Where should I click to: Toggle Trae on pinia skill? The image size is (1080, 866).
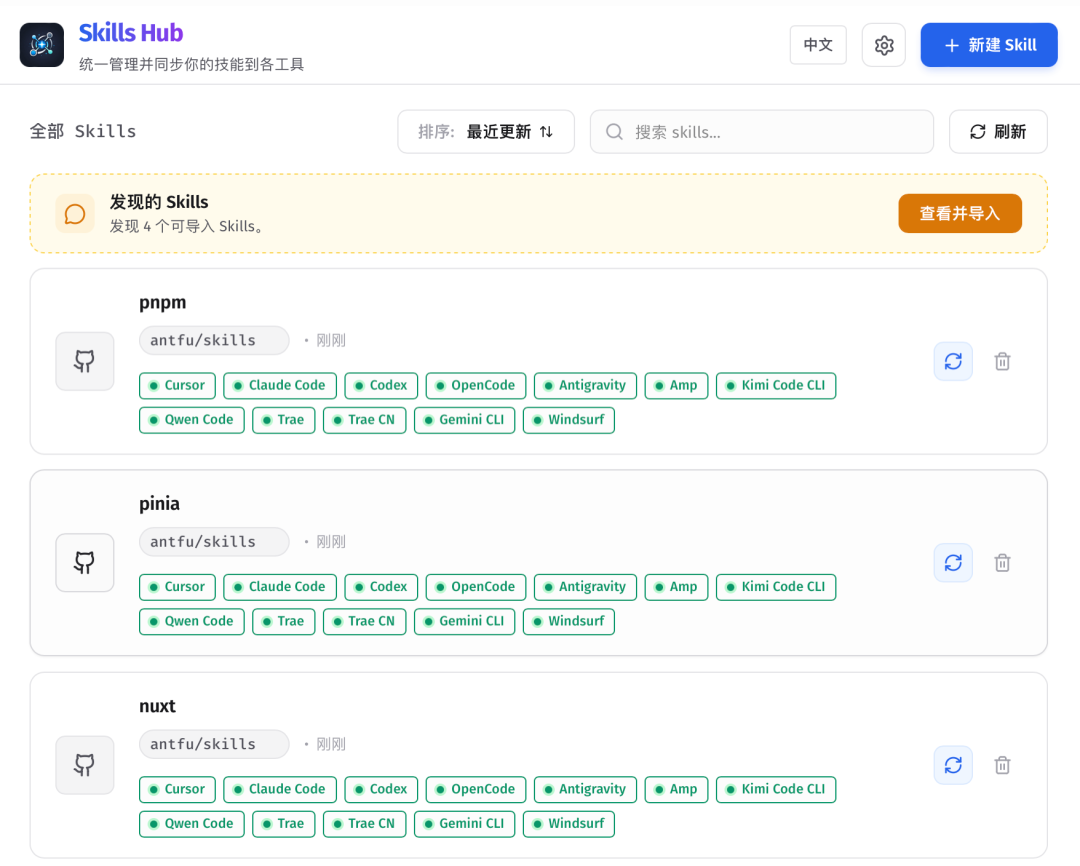(284, 621)
